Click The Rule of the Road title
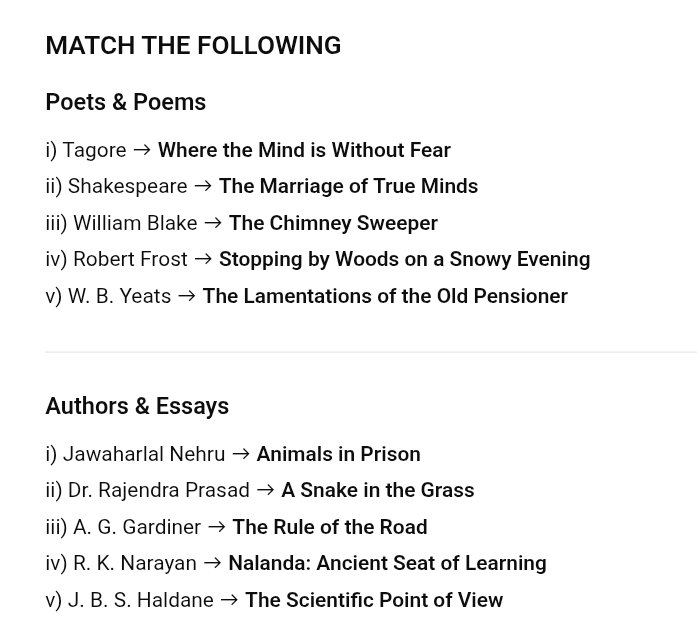697x633 pixels. tap(330, 527)
